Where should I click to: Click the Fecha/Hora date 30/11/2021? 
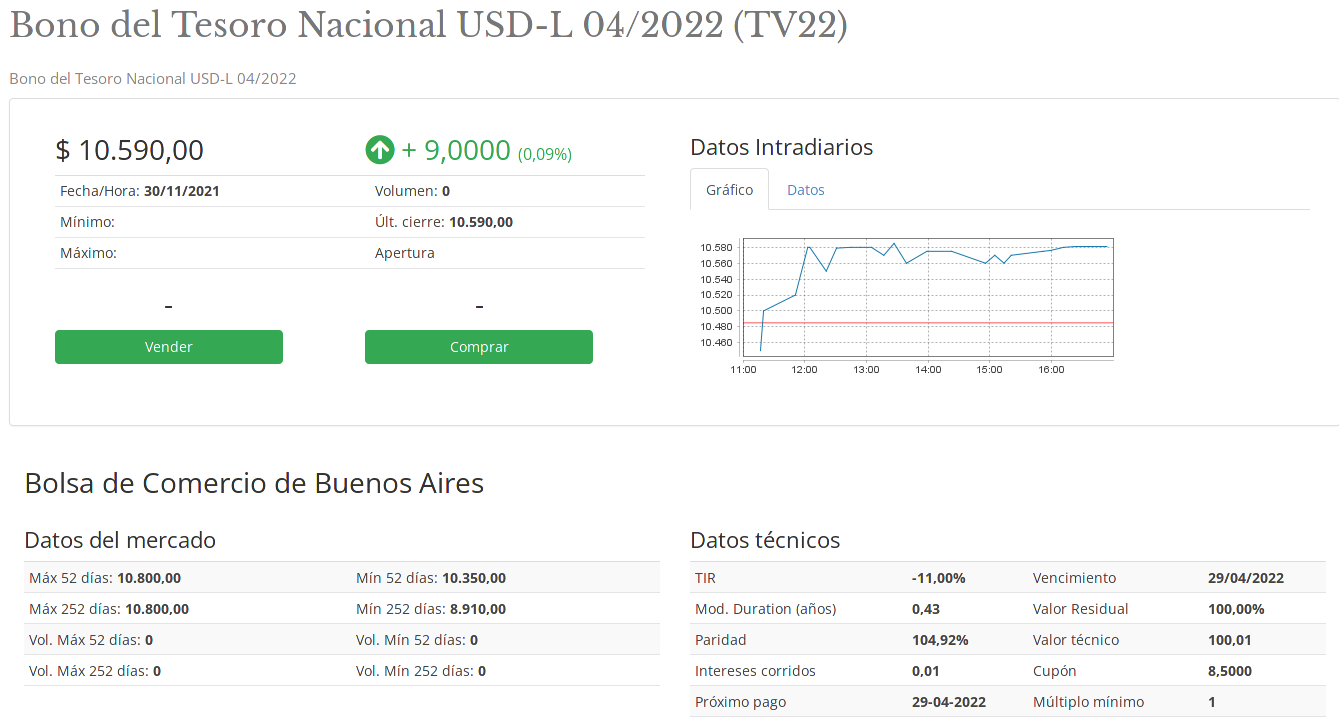182,191
